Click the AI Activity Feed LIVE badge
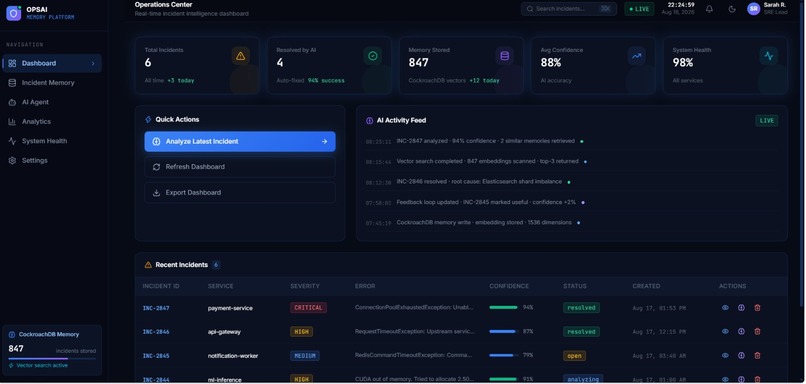The height and width of the screenshot is (384, 806). 766,121
